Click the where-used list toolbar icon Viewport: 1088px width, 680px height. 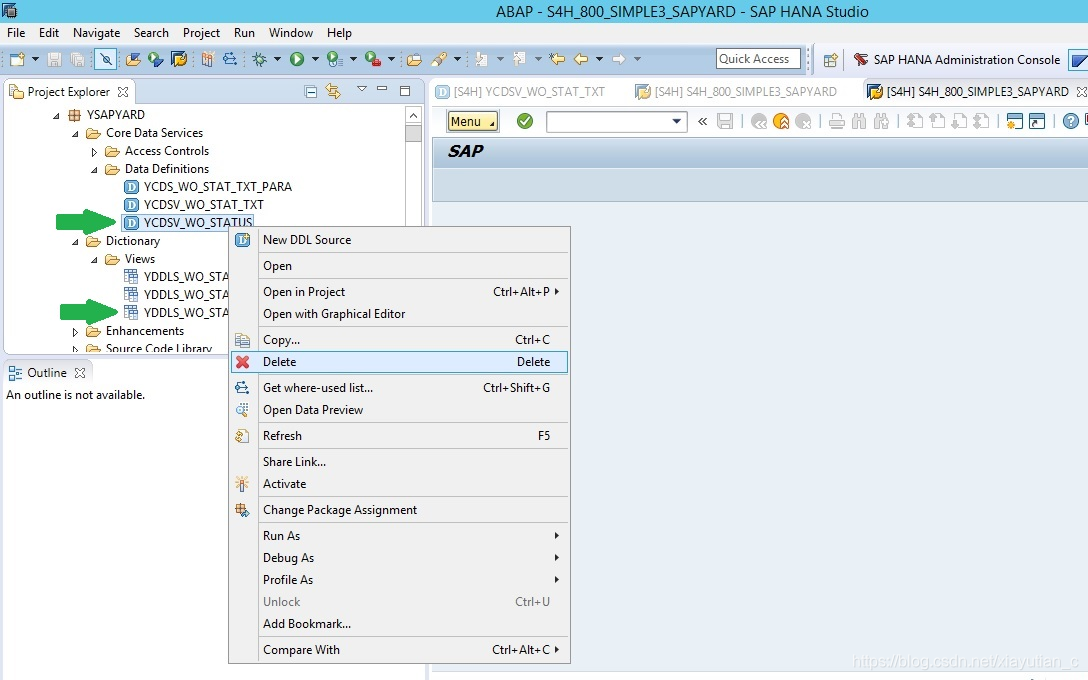pos(230,60)
